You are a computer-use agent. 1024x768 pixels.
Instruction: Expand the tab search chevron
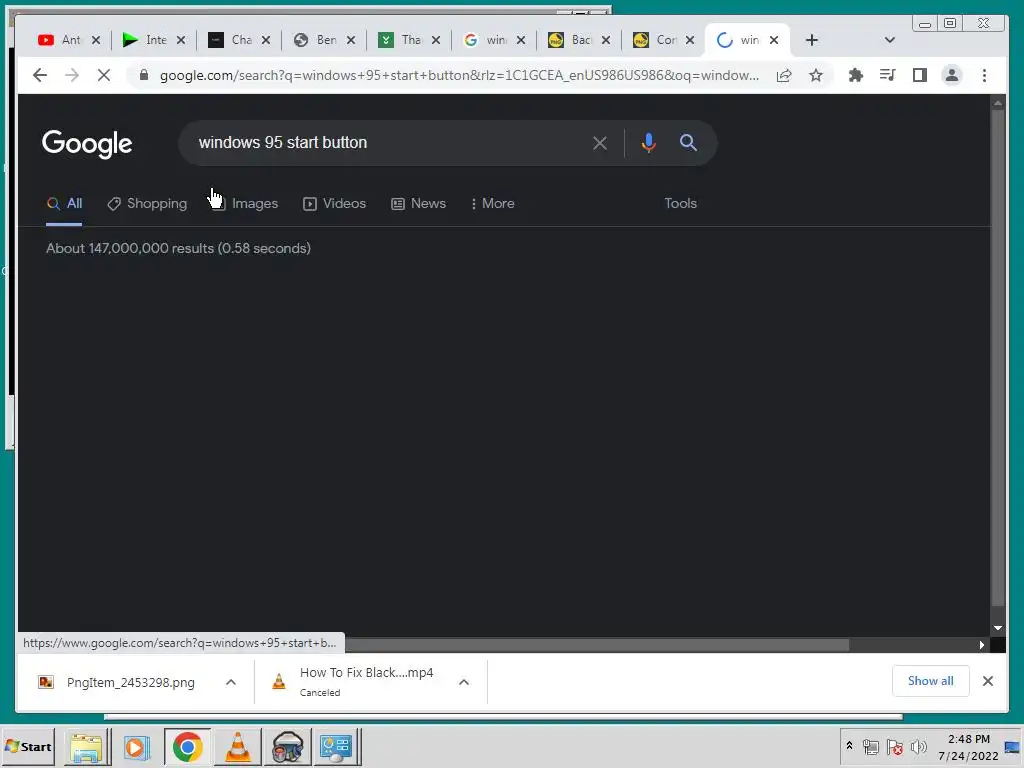(889, 40)
